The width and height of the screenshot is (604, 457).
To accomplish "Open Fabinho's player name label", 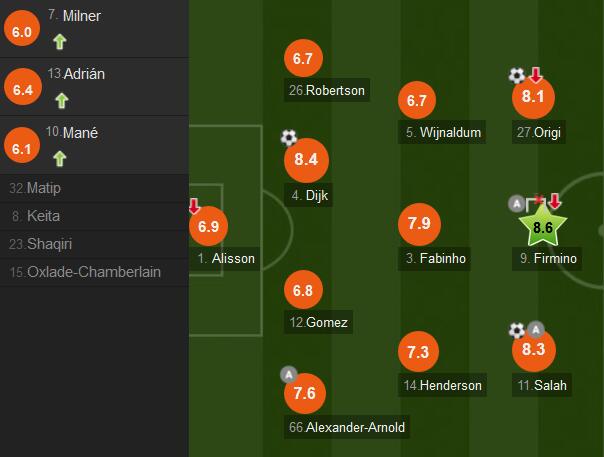I will 434,258.
